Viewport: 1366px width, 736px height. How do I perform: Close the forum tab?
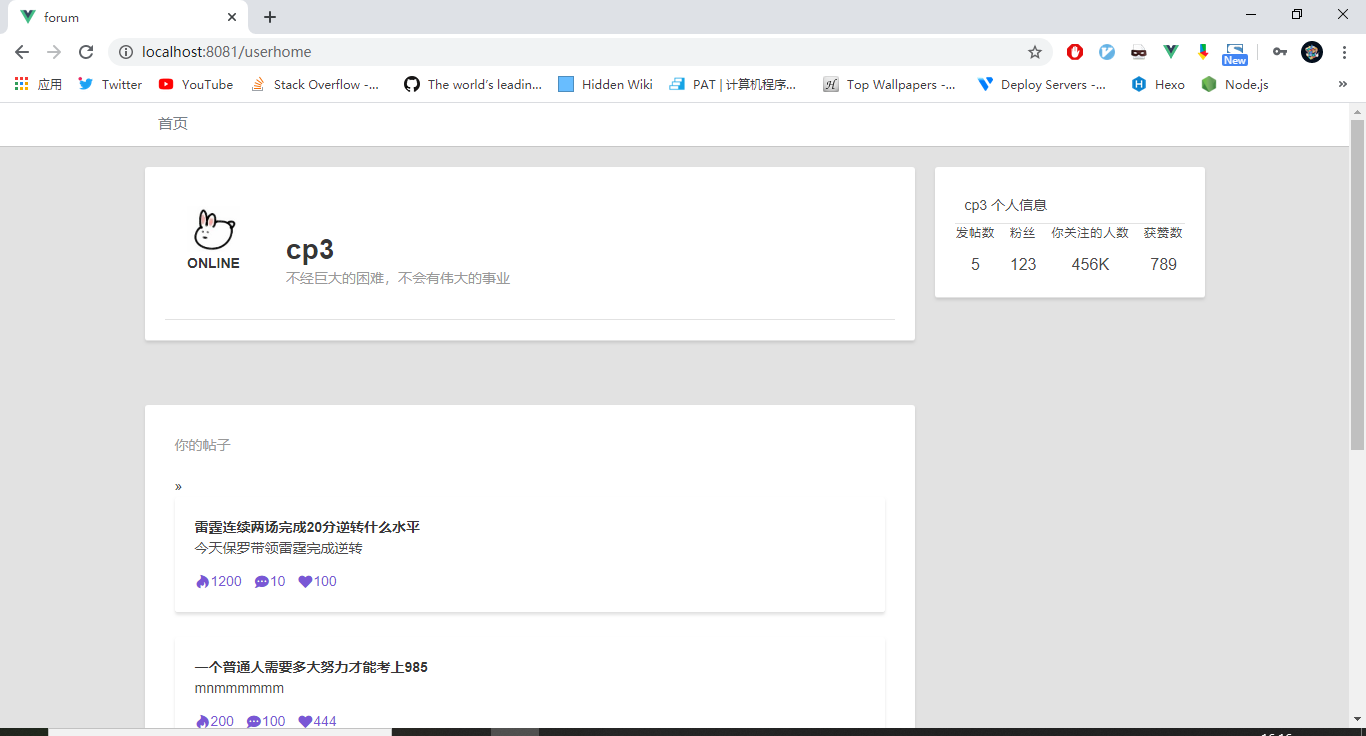tap(232, 17)
